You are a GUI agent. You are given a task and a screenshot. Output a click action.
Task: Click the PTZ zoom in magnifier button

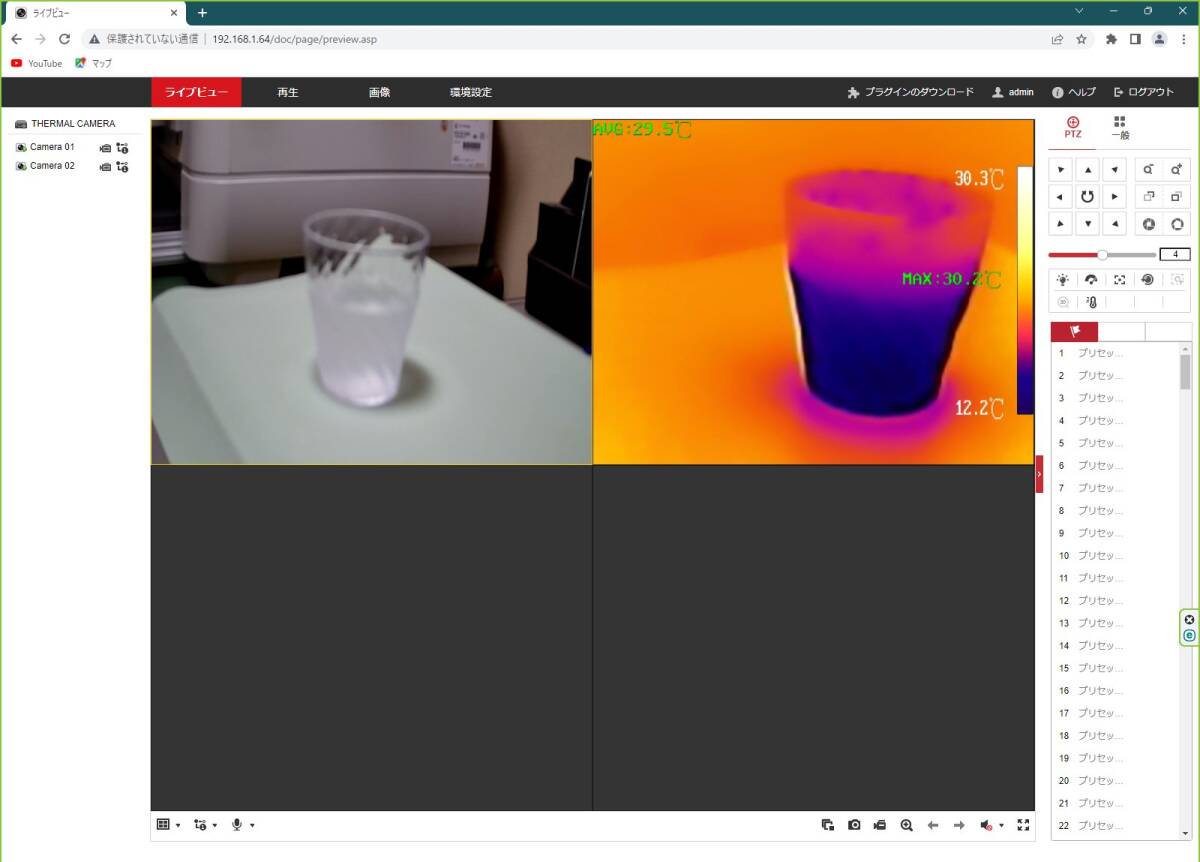[x=1176, y=169]
